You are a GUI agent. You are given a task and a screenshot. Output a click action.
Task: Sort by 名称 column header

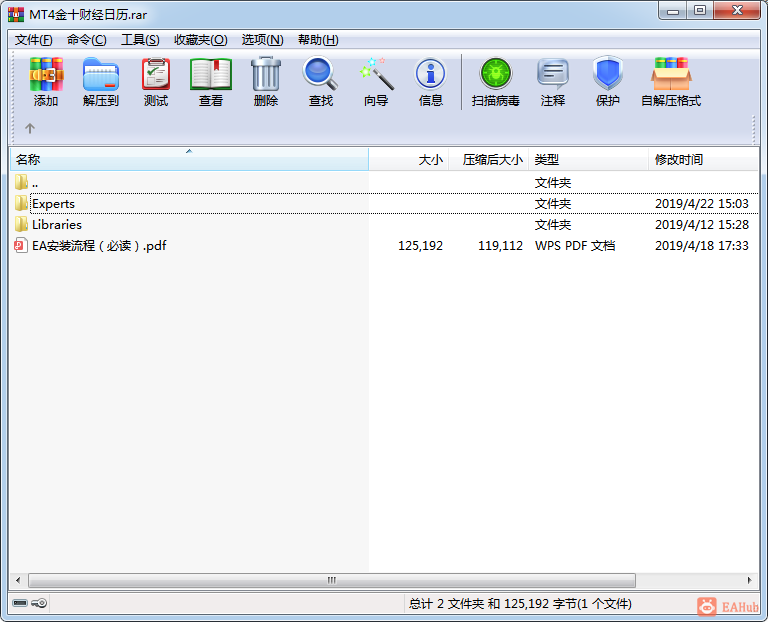pyautogui.click(x=189, y=160)
